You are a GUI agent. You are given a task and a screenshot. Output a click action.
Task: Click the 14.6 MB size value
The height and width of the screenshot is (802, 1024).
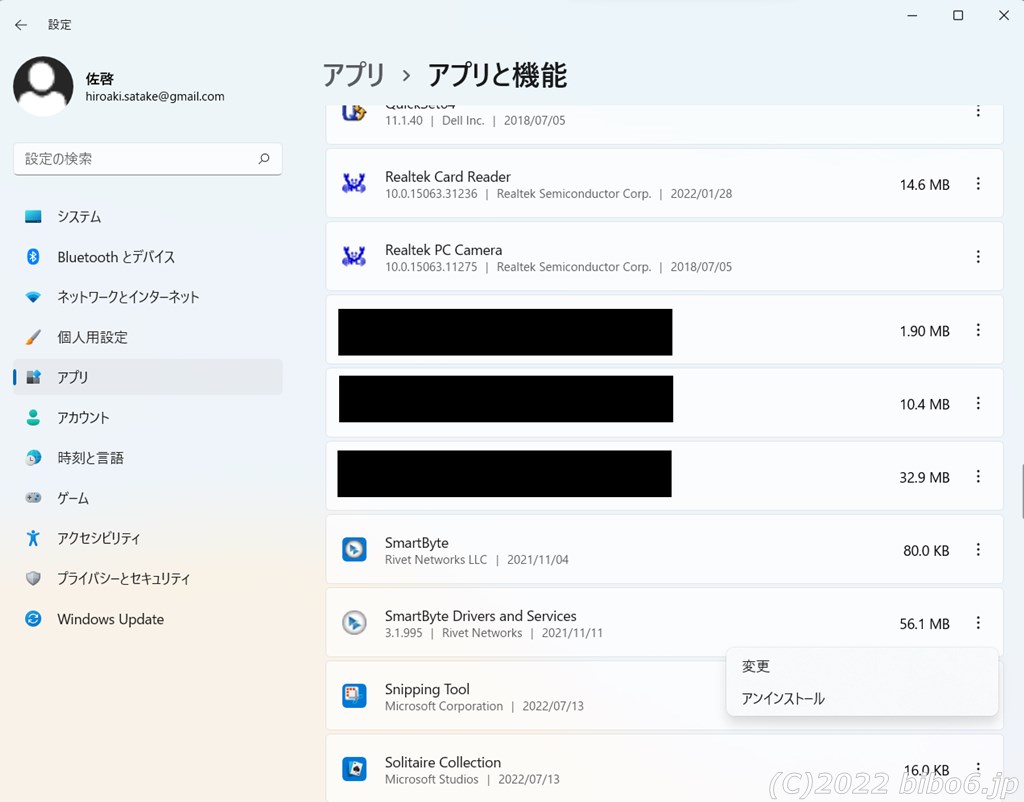point(925,185)
